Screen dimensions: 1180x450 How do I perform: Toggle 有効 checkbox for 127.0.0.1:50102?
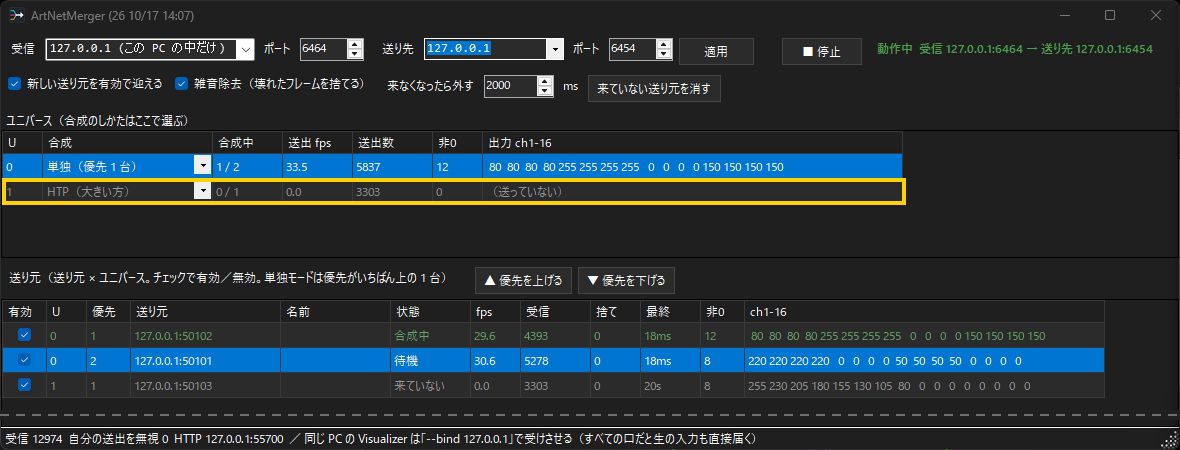coord(24,336)
